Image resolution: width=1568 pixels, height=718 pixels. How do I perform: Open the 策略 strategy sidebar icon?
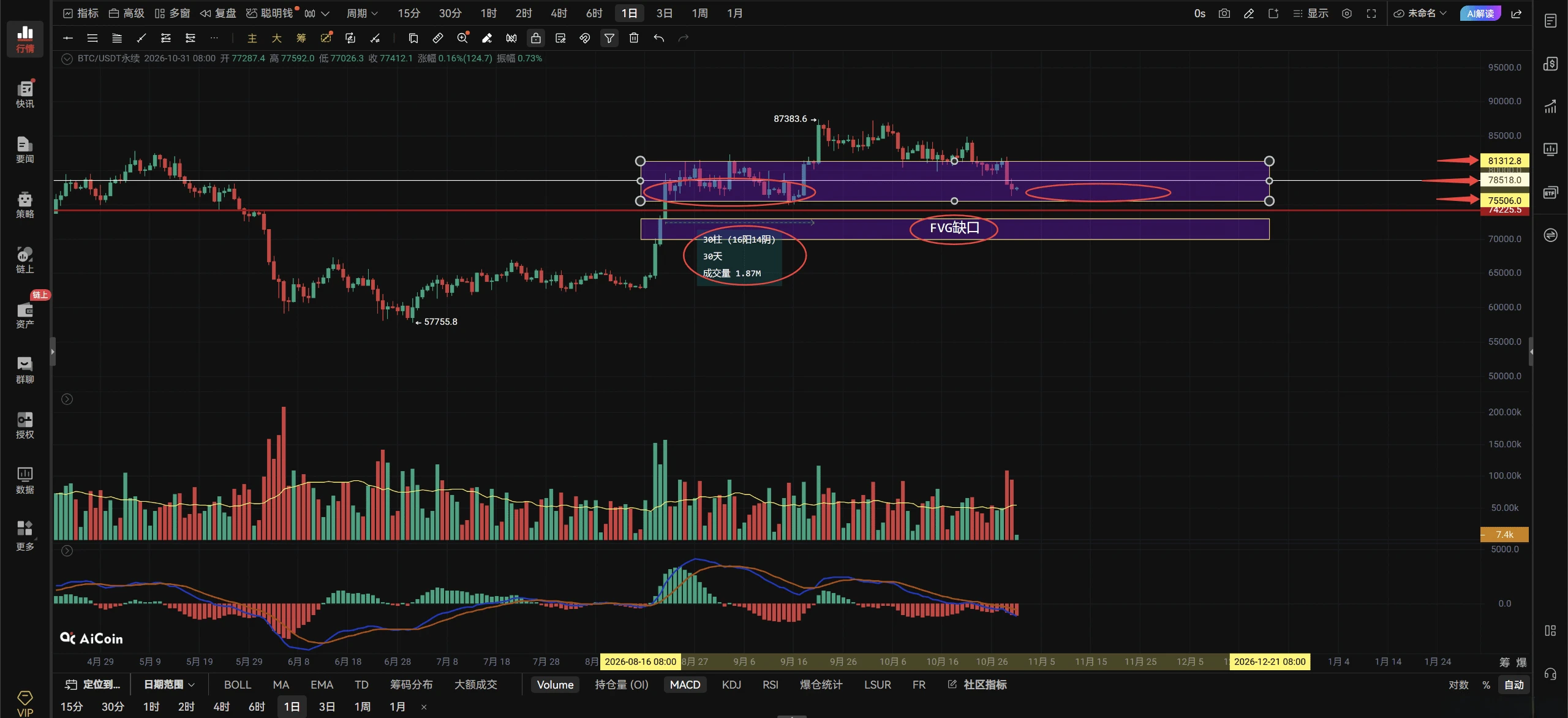point(25,204)
